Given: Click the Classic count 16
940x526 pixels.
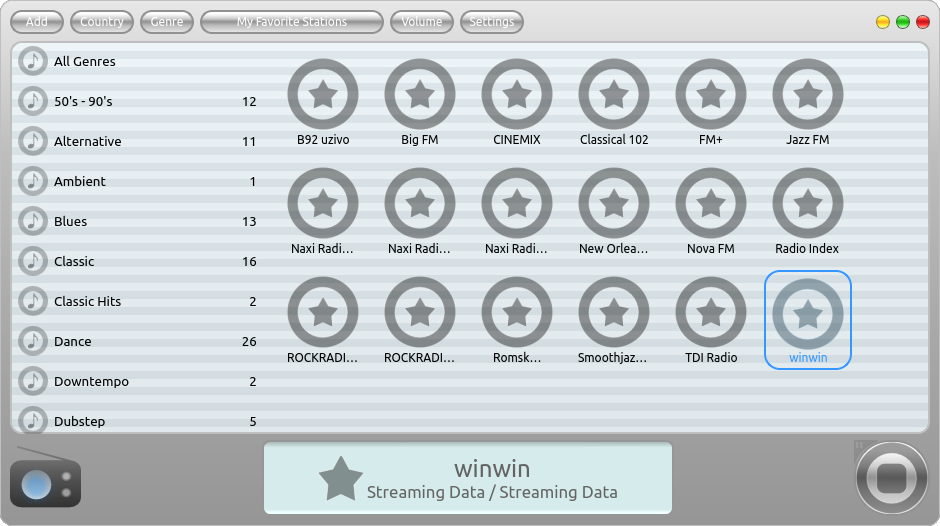Looking at the screenshot, I should click(x=249, y=262).
